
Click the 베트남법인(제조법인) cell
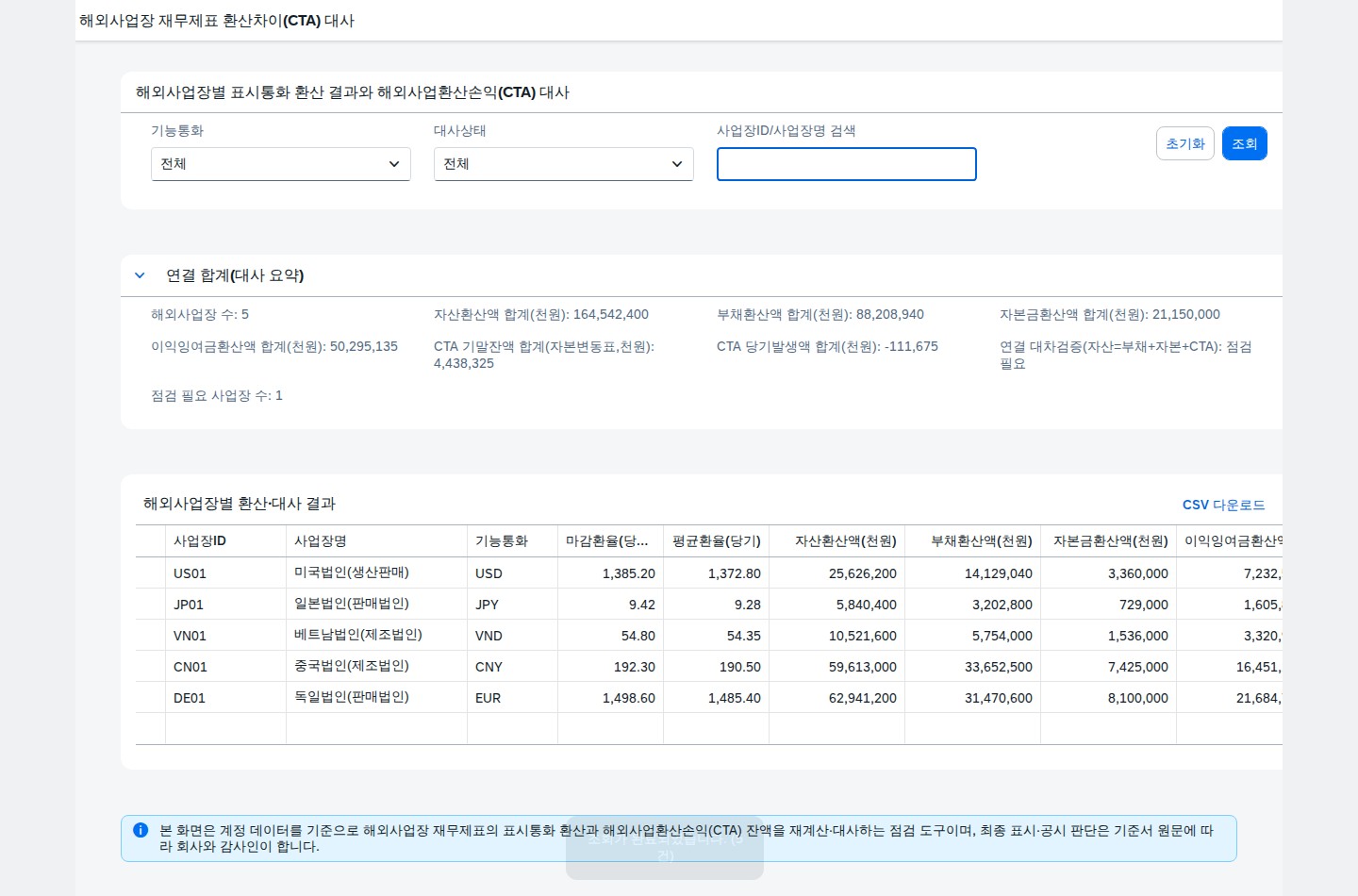pyautogui.click(x=377, y=636)
